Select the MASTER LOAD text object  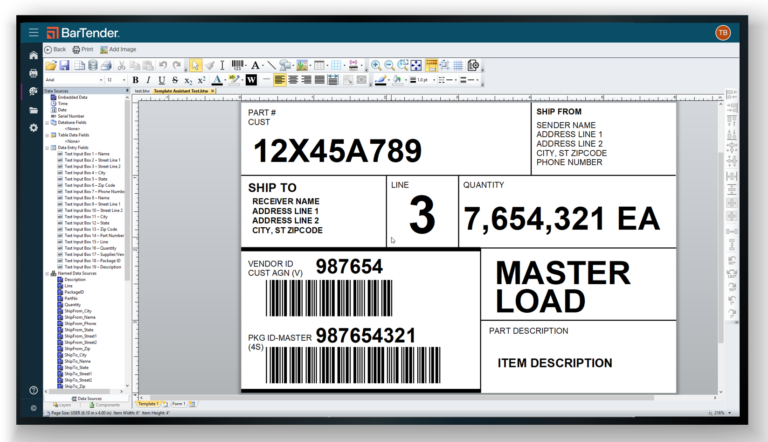coord(563,287)
